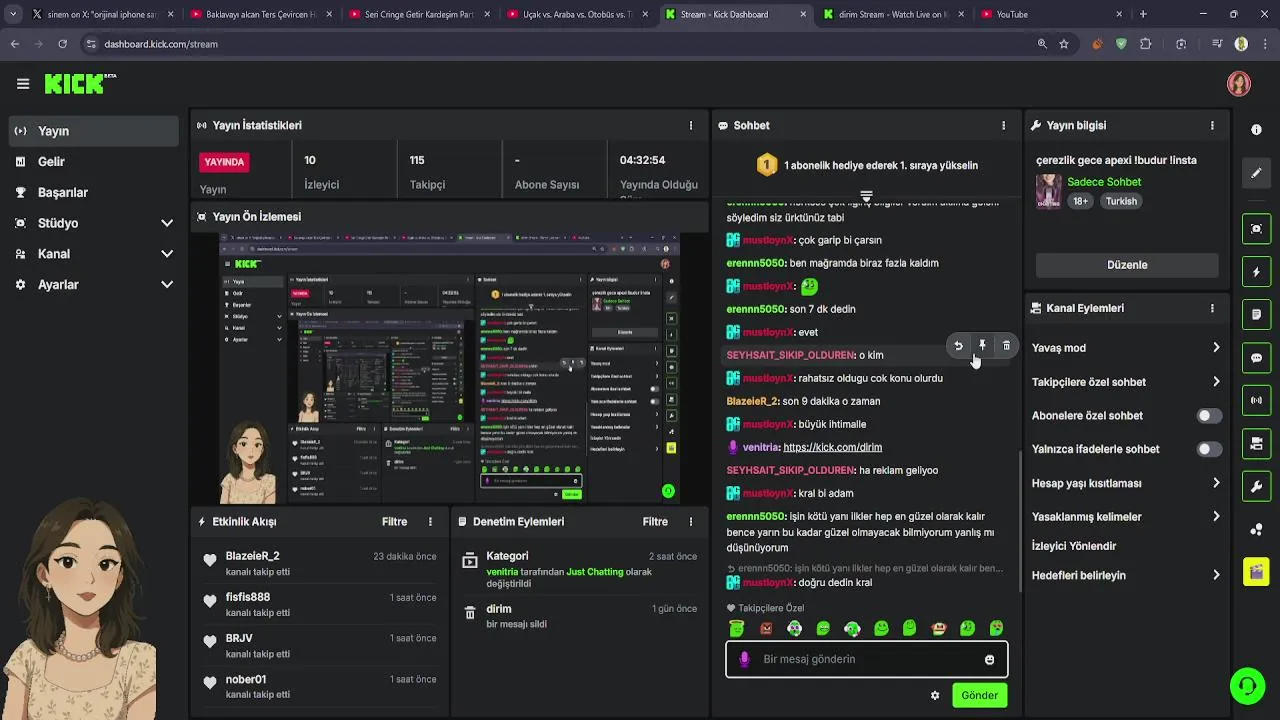Open the chat settings gear icon
The width and height of the screenshot is (1280, 720).
click(935, 695)
